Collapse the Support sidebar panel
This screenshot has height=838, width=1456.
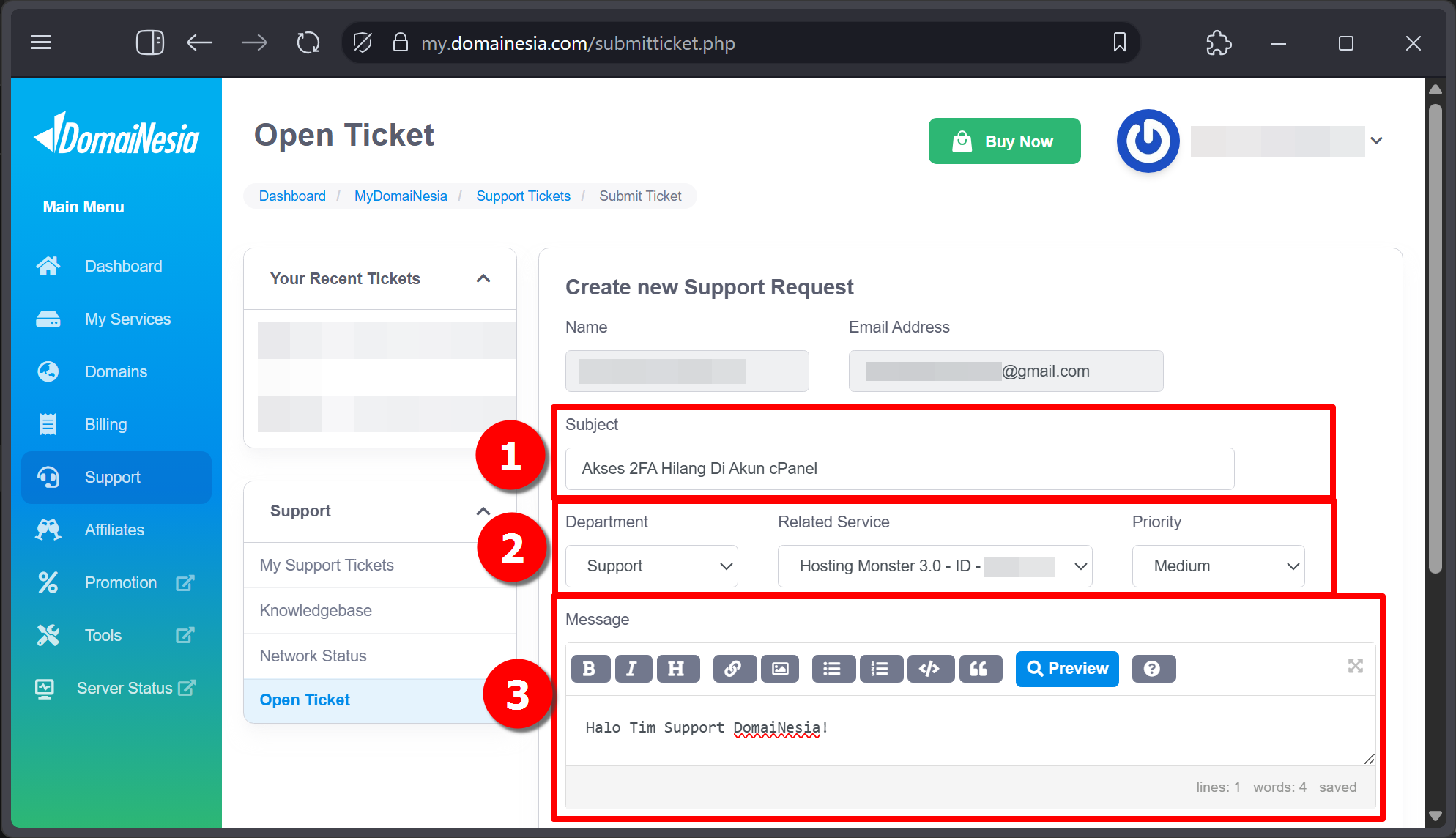tap(483, 511)
